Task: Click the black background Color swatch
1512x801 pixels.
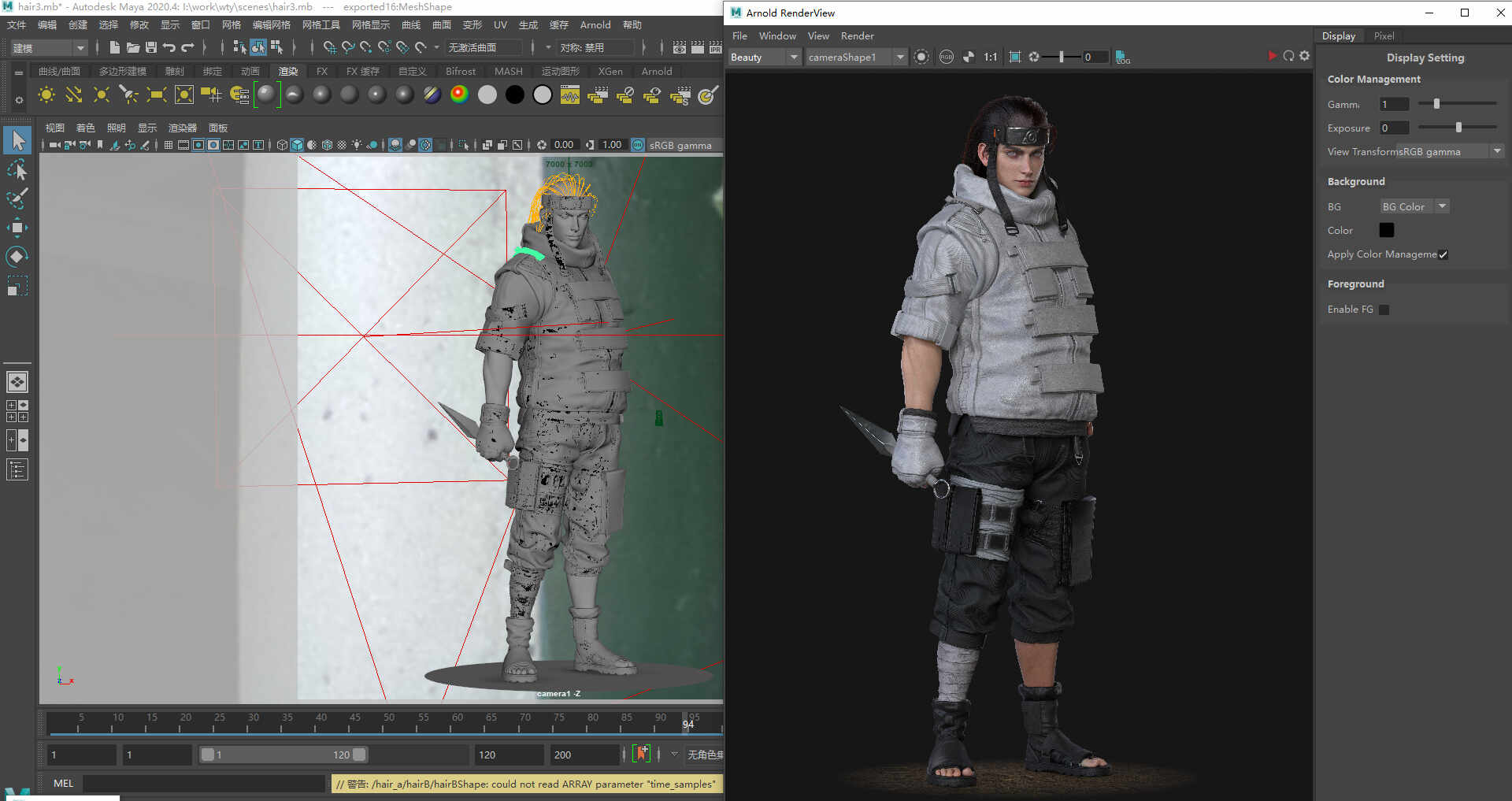Action: point(1387,230)
